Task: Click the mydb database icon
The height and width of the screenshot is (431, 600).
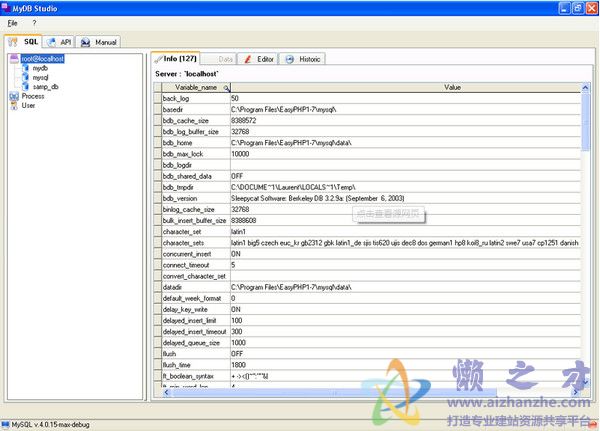Action: point(25,68)
